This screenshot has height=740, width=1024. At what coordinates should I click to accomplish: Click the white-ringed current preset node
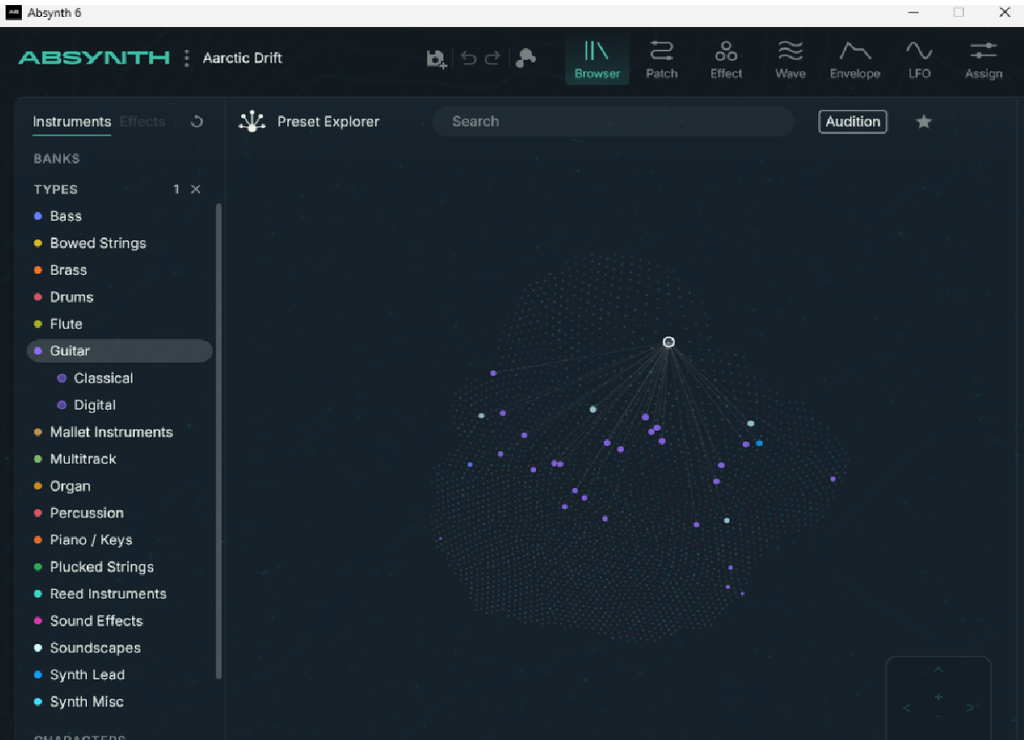pos(668,342)
